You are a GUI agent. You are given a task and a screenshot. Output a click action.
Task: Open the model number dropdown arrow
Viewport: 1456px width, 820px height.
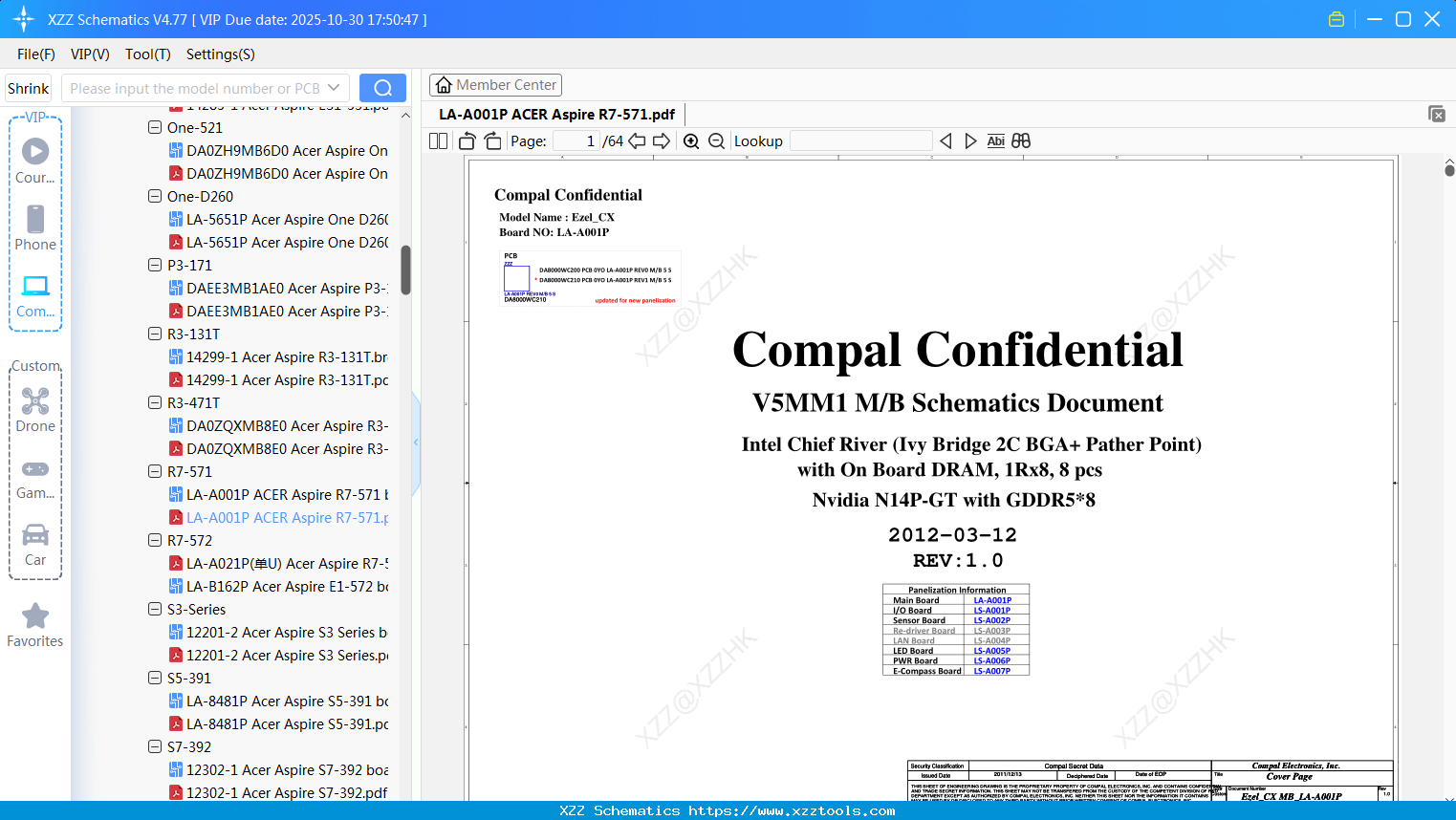334,88
